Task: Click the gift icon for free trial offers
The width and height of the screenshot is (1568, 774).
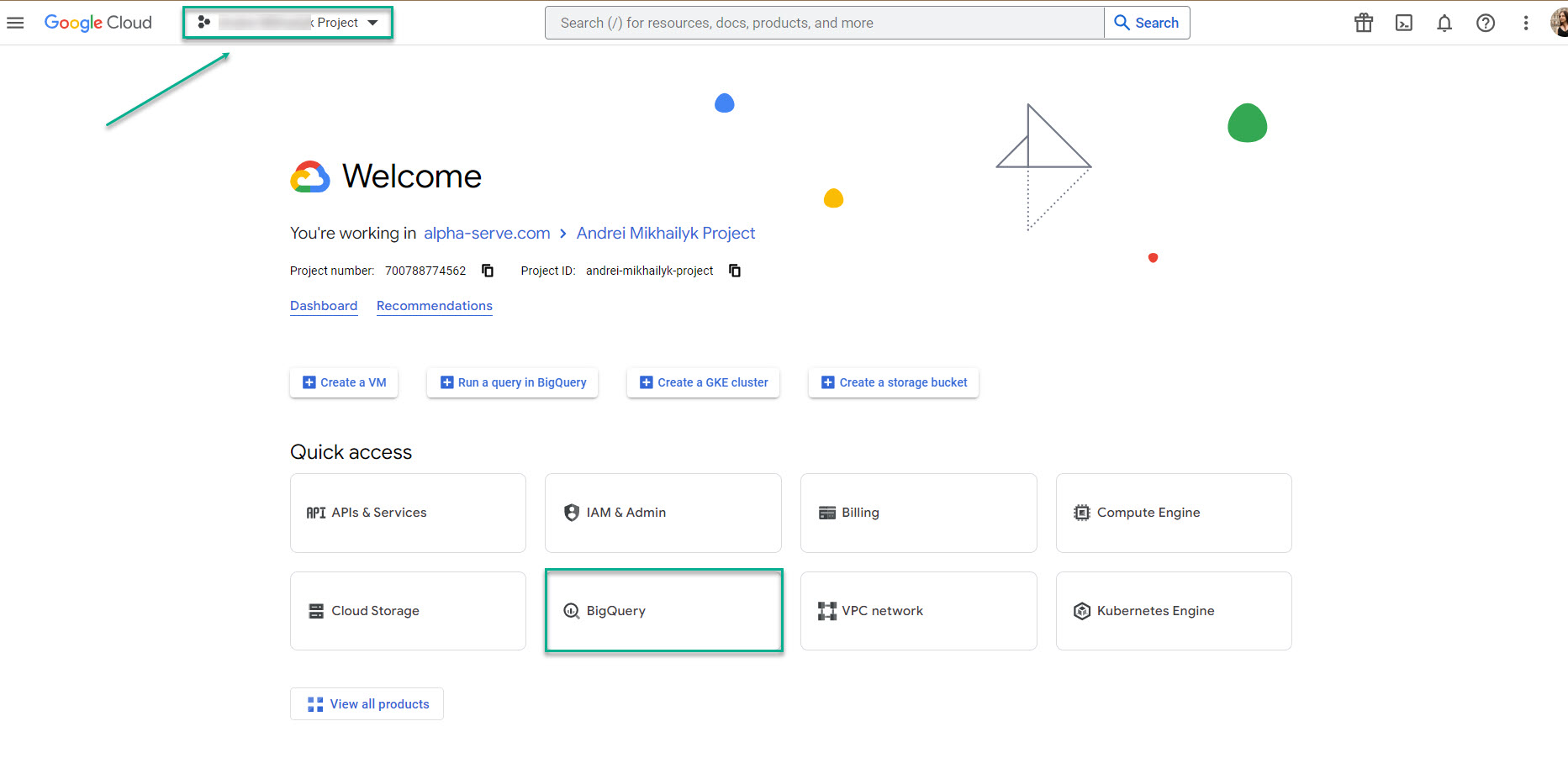Action: point(1363,23)
